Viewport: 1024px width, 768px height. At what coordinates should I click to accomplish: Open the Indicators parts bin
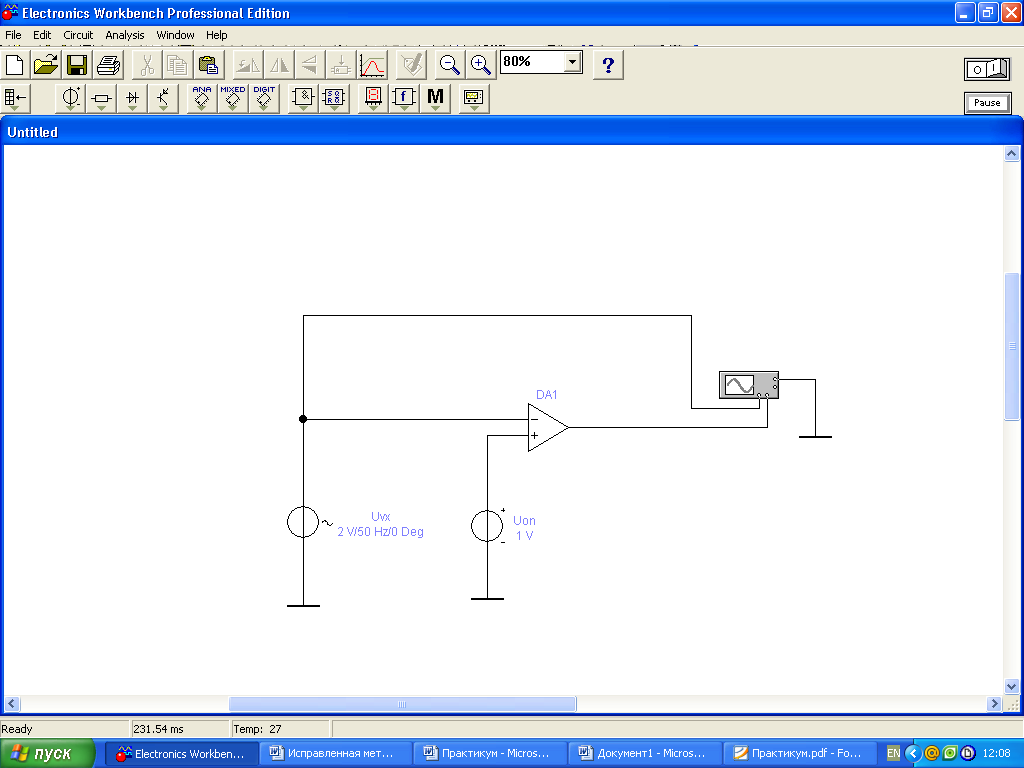click(x=373, y=98)
